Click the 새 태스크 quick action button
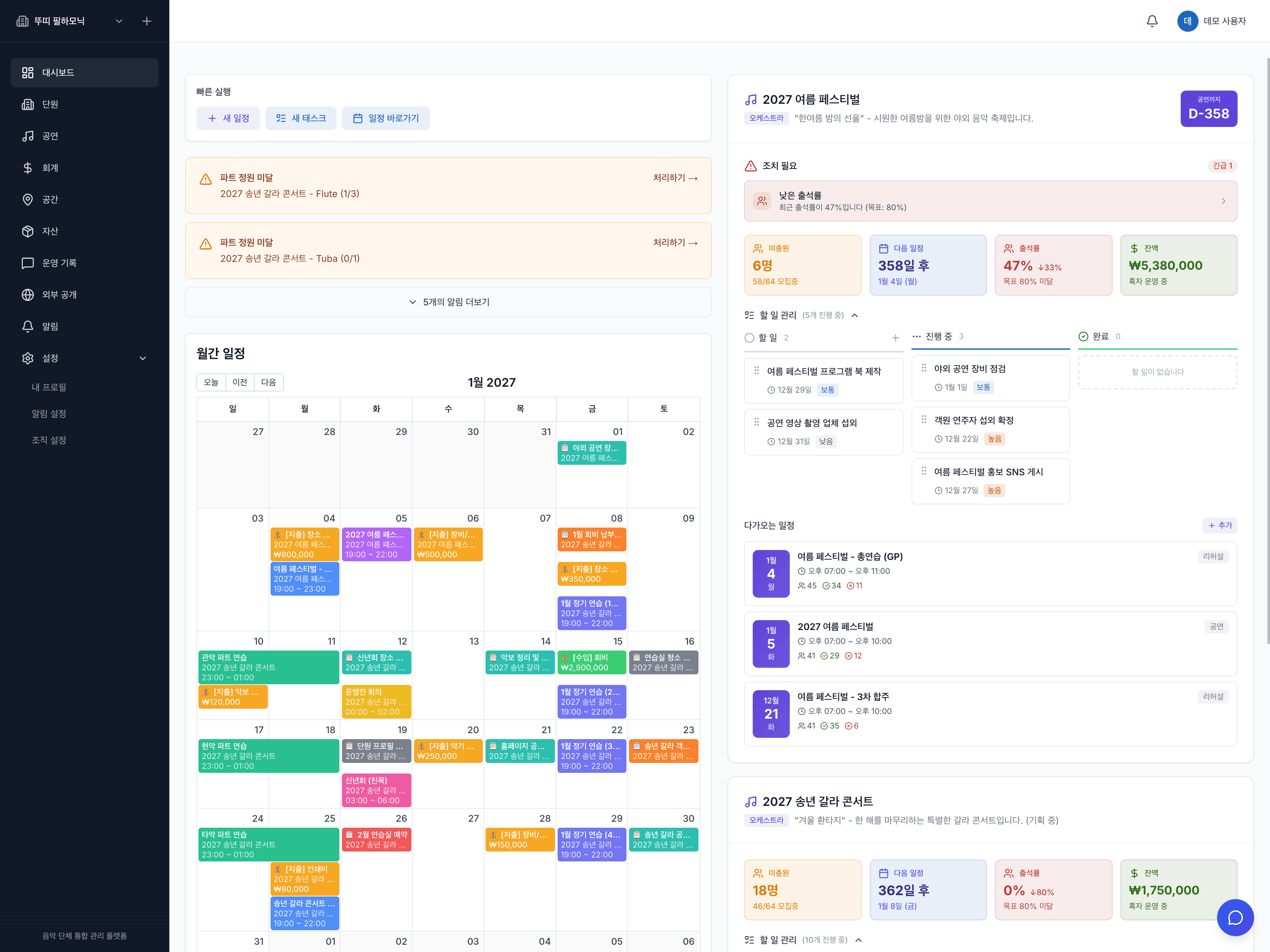This screenshot has width=1270, height=952. point(301,118)
